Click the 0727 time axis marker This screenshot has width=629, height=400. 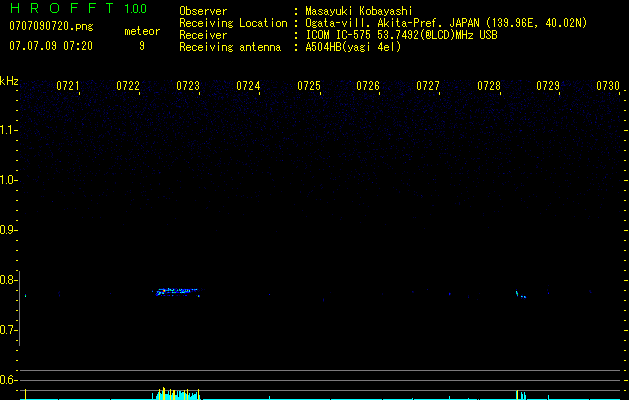(x=428, y=86)
